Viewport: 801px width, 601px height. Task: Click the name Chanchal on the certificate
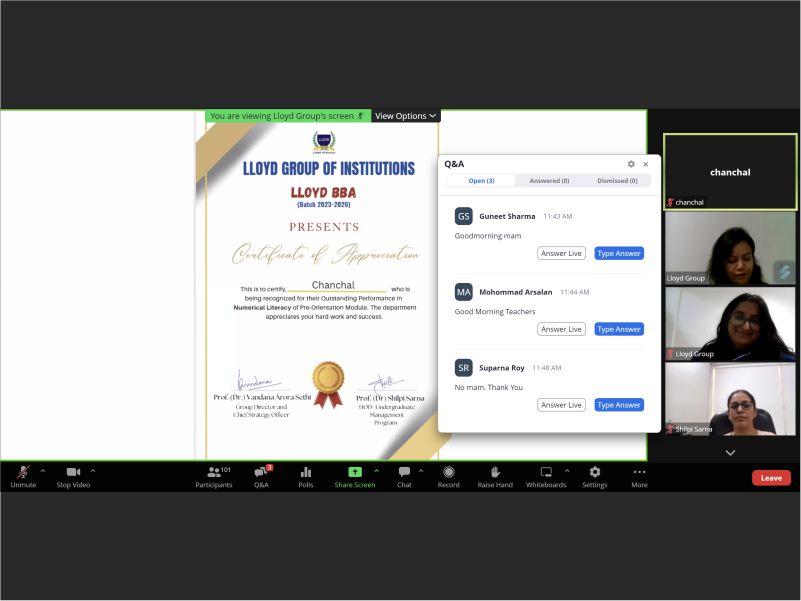[333, 285]
